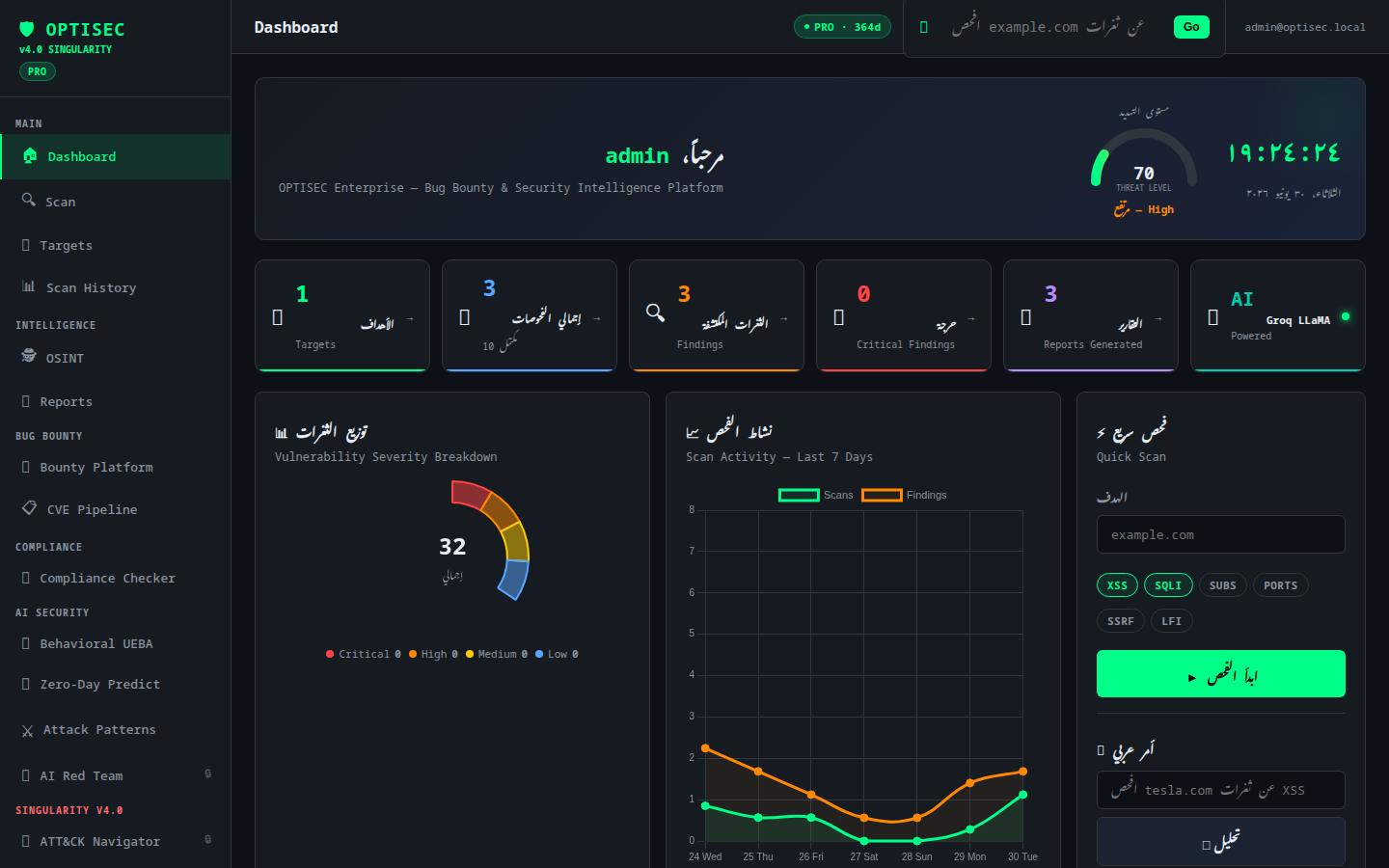
Task: Enable the LFI scan type chip
Action: point(1171,621)
